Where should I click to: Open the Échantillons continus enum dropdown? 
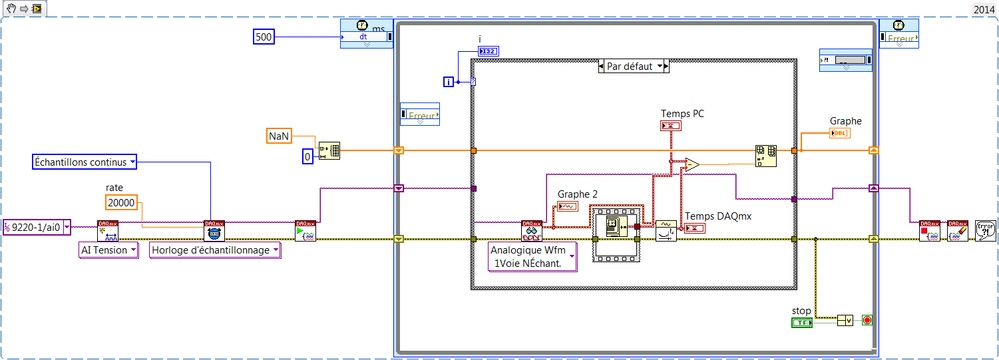coord(132,162)
